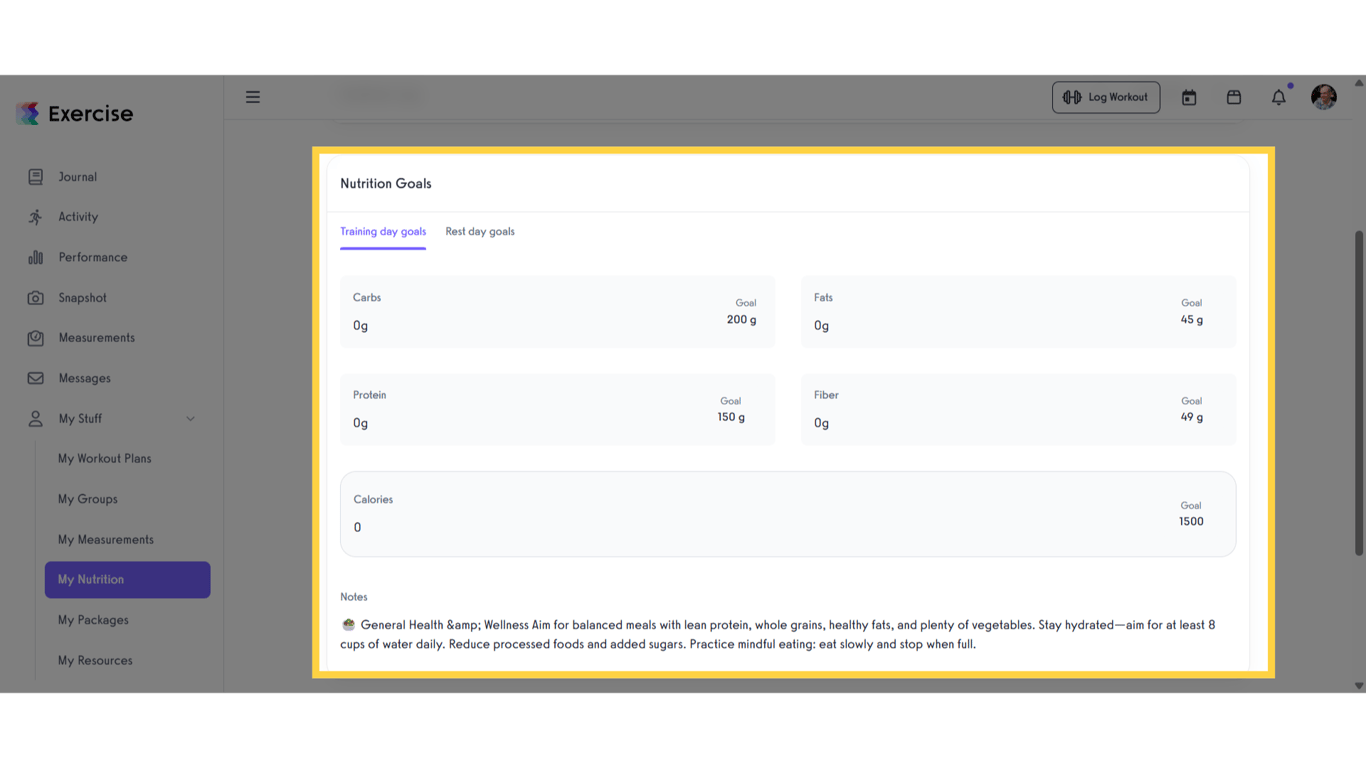
Task: Click the Fats goal value 45 g
Action: point(1192,320)
